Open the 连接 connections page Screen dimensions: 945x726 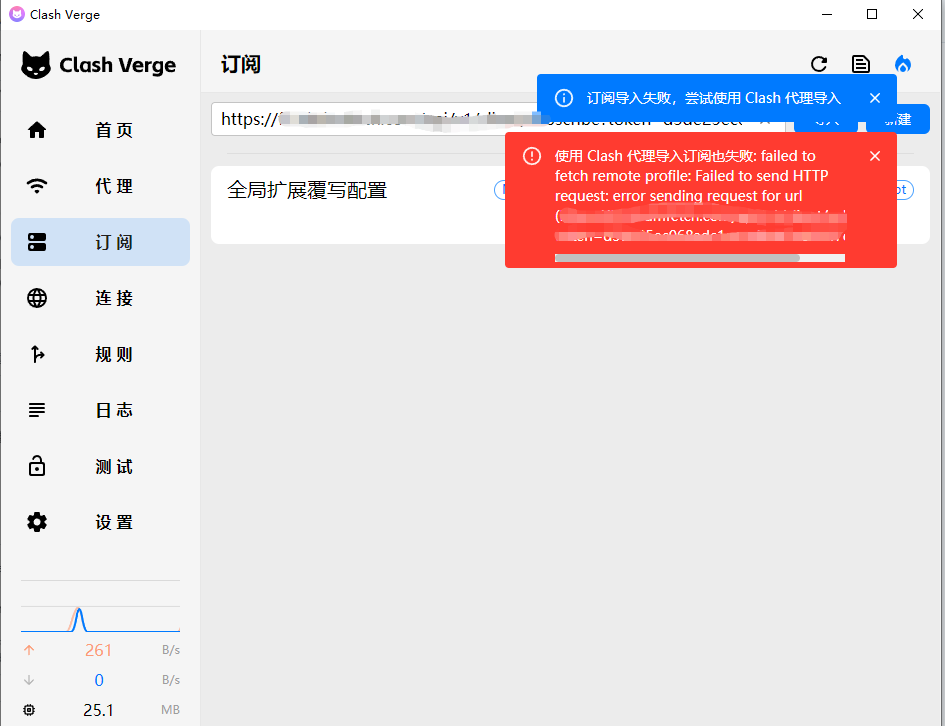point(100,298)
